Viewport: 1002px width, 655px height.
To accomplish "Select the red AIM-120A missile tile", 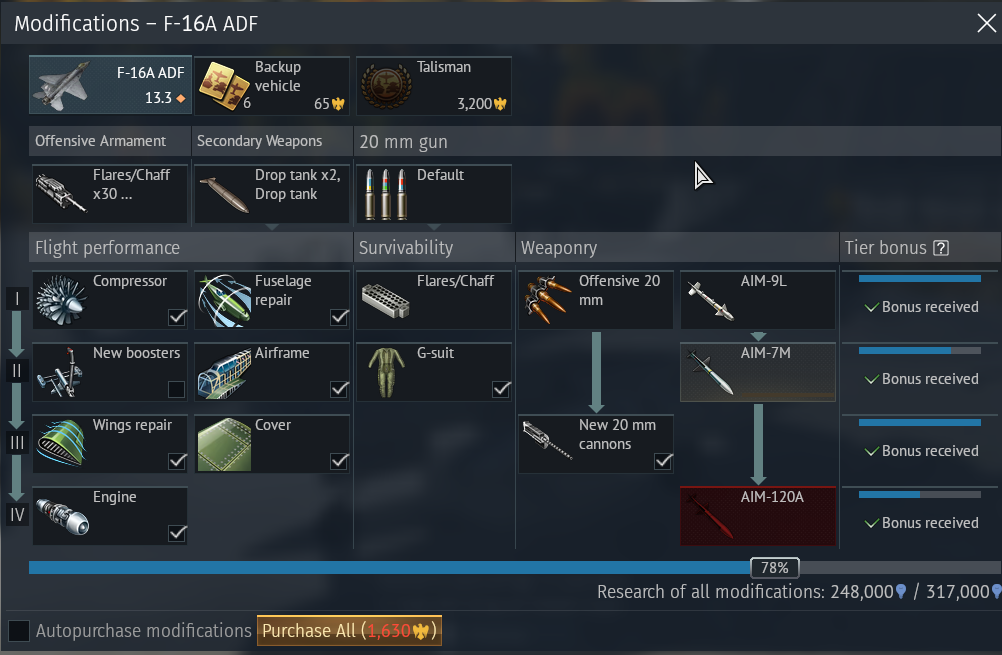I will coord(758,516).
